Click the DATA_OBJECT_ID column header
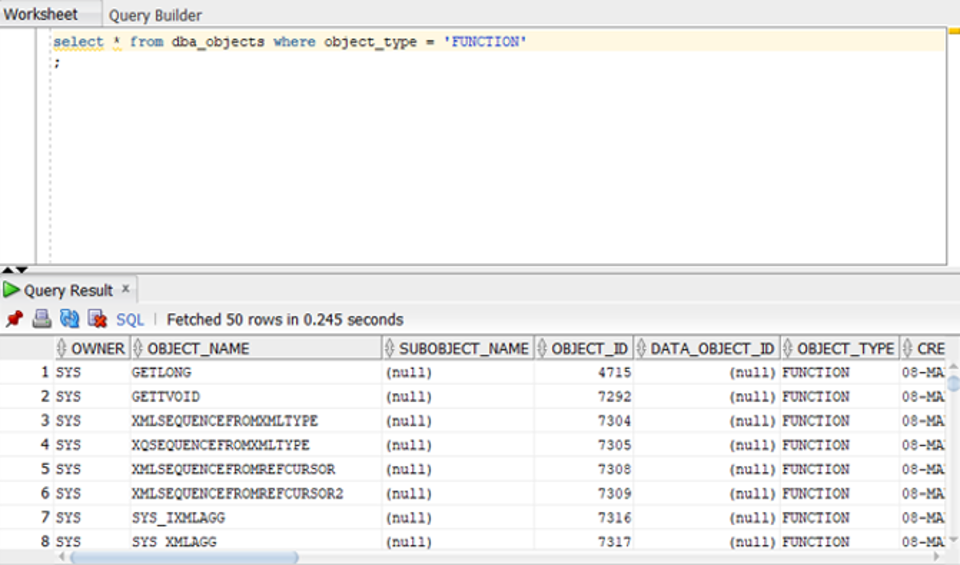 (x=712, y=348)
